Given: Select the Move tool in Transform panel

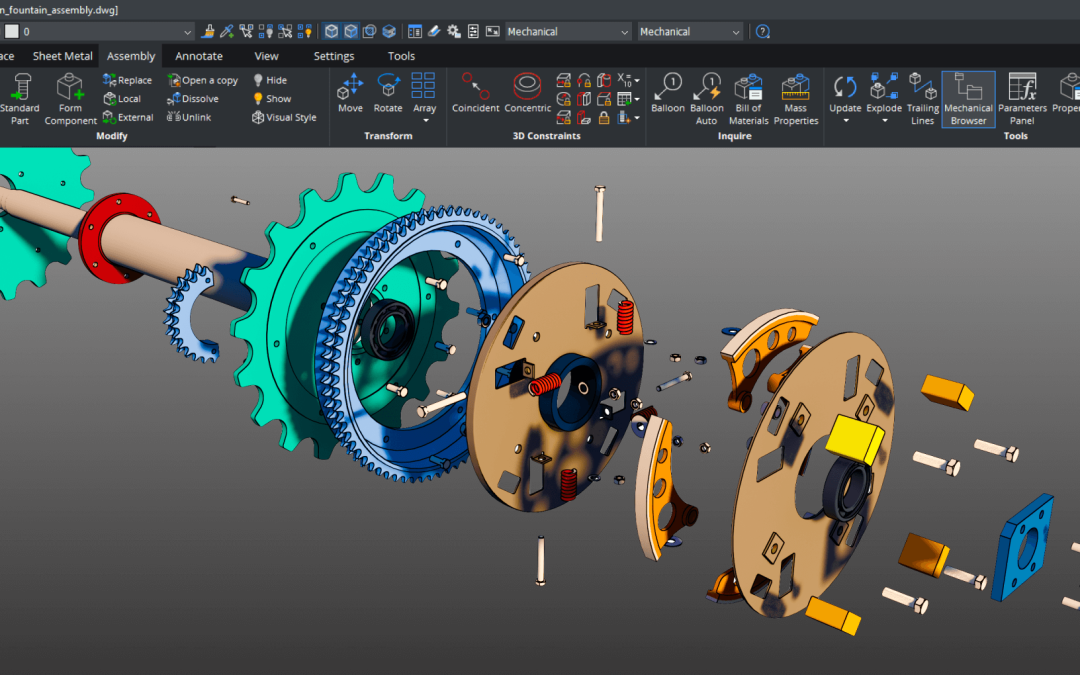Looking at the screenshot, I should click(350, 95).
